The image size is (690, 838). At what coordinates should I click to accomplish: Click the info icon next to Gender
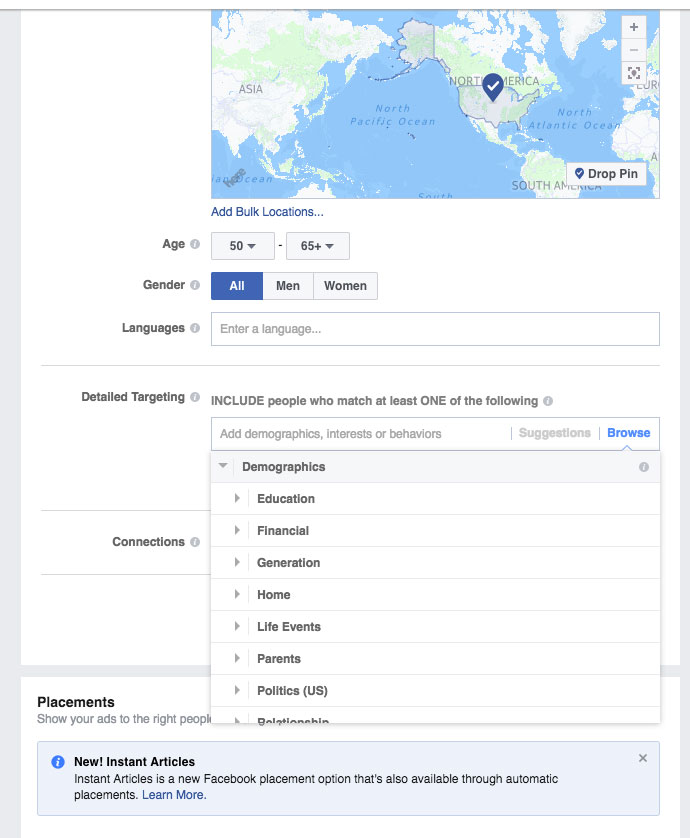coord(195,285)
